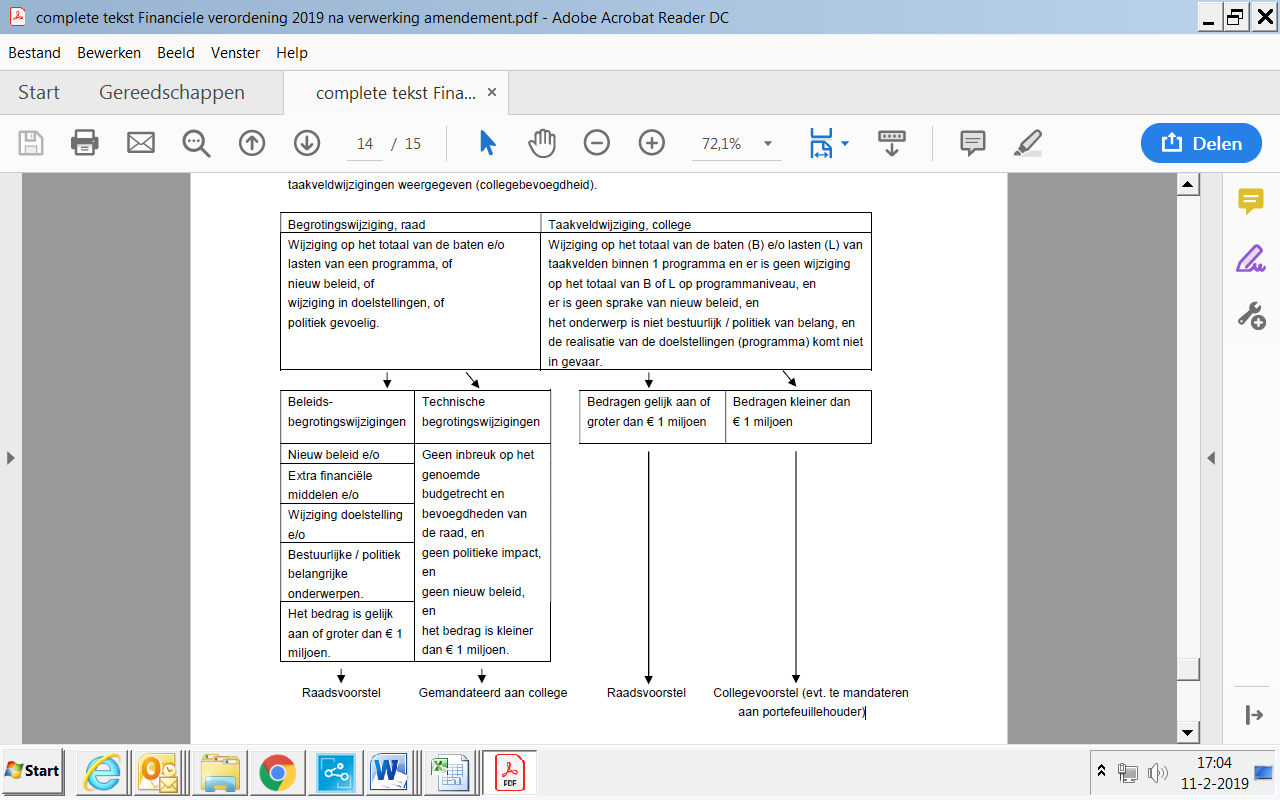Go to next page arrow
Viewport: 1280px width, 800px height.
pos(307,143)
